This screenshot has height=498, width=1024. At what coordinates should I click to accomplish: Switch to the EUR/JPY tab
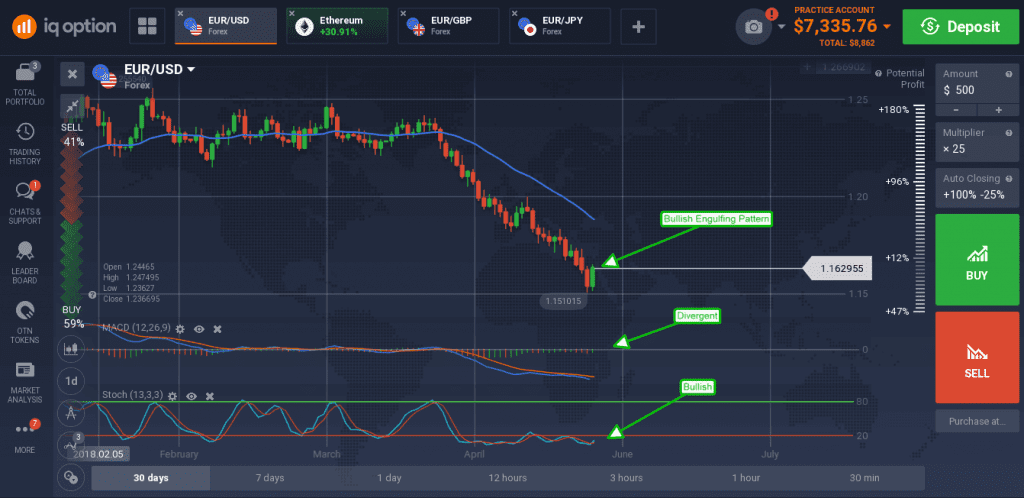560,26
